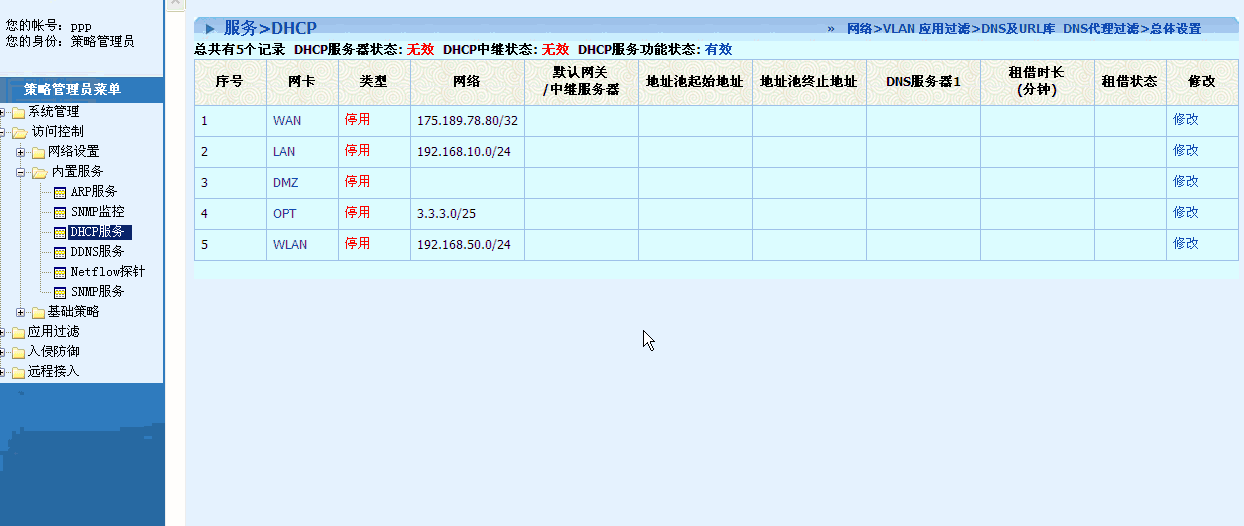Image resolution: width=1244 pixels, height=526 pixels.
Task: Click the 类型 column header
Action: (374, 82)
